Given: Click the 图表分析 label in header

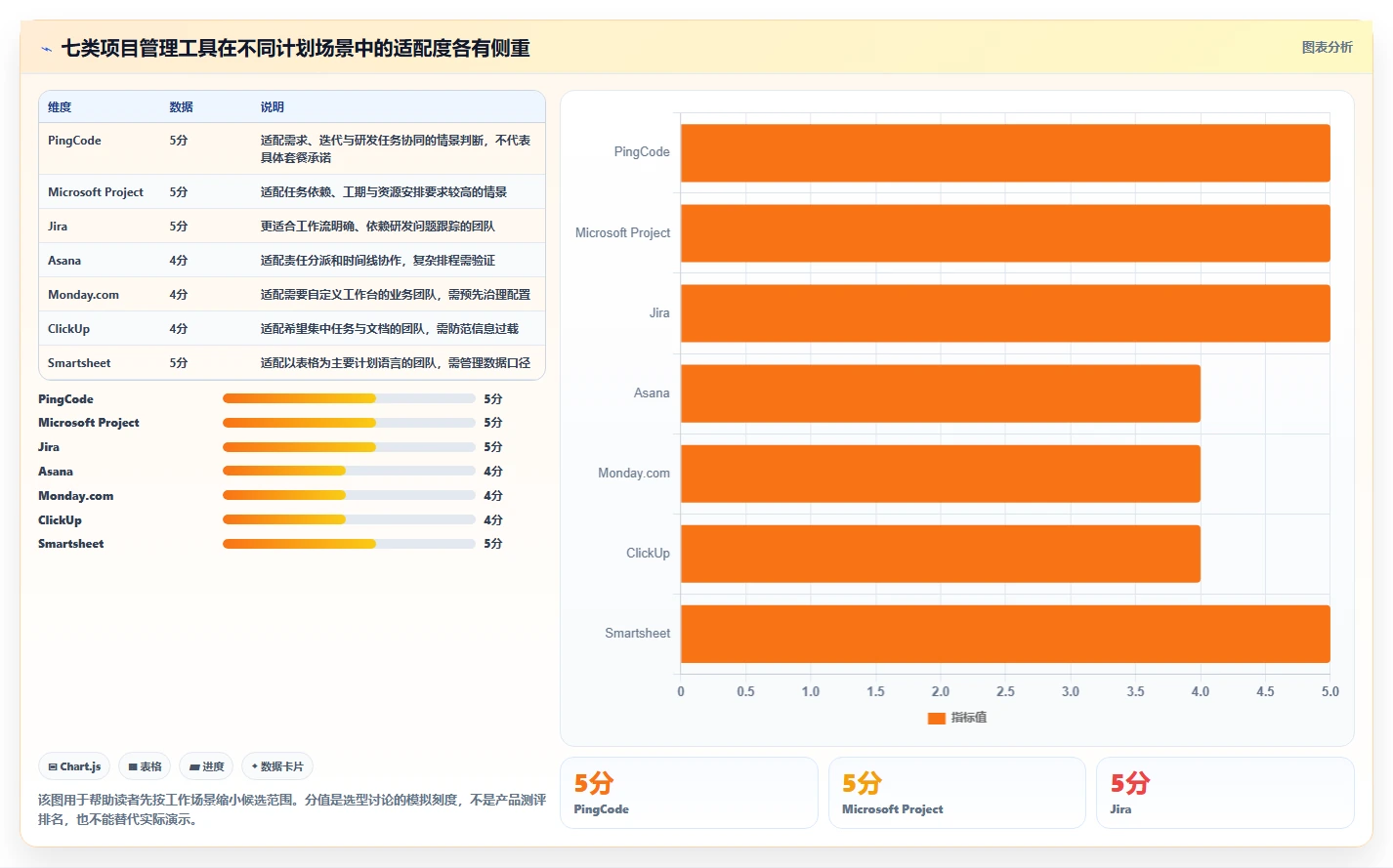Looking at the screenshot, I should click(1327, 47).
